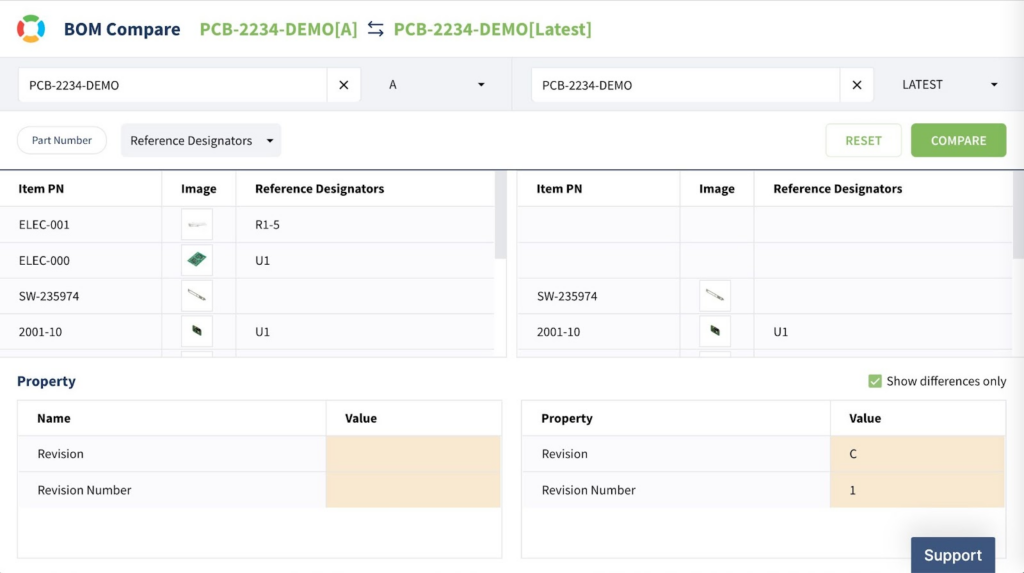
Task: Select the Part Number chip
Action: click(x=62, y=140)
